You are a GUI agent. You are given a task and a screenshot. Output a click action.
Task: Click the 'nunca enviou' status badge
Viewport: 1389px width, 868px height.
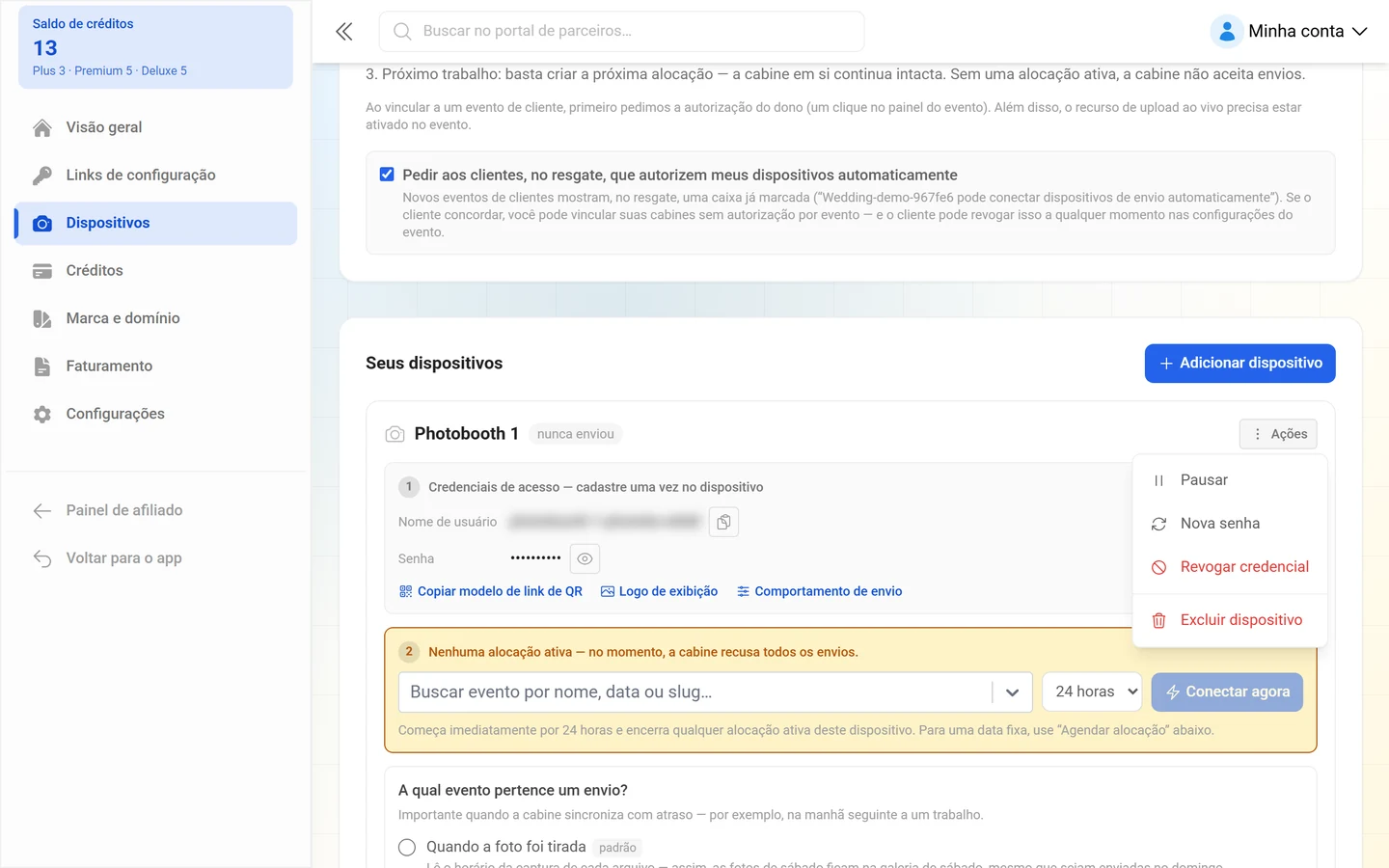(x=576, y=435)
